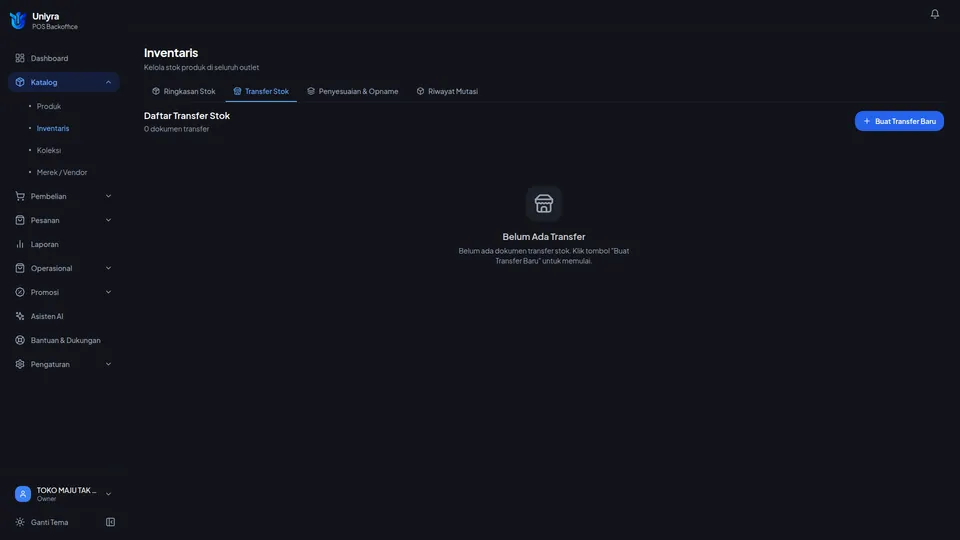Select the Transfer Stok tab
Screen dimensions: 960x540
point(261,91)
